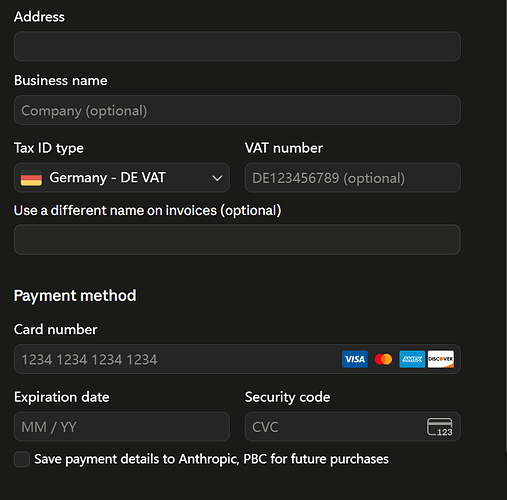Enable saving payment details checkbox
This screenshot has width=507, height=500.
click(22, 459)
